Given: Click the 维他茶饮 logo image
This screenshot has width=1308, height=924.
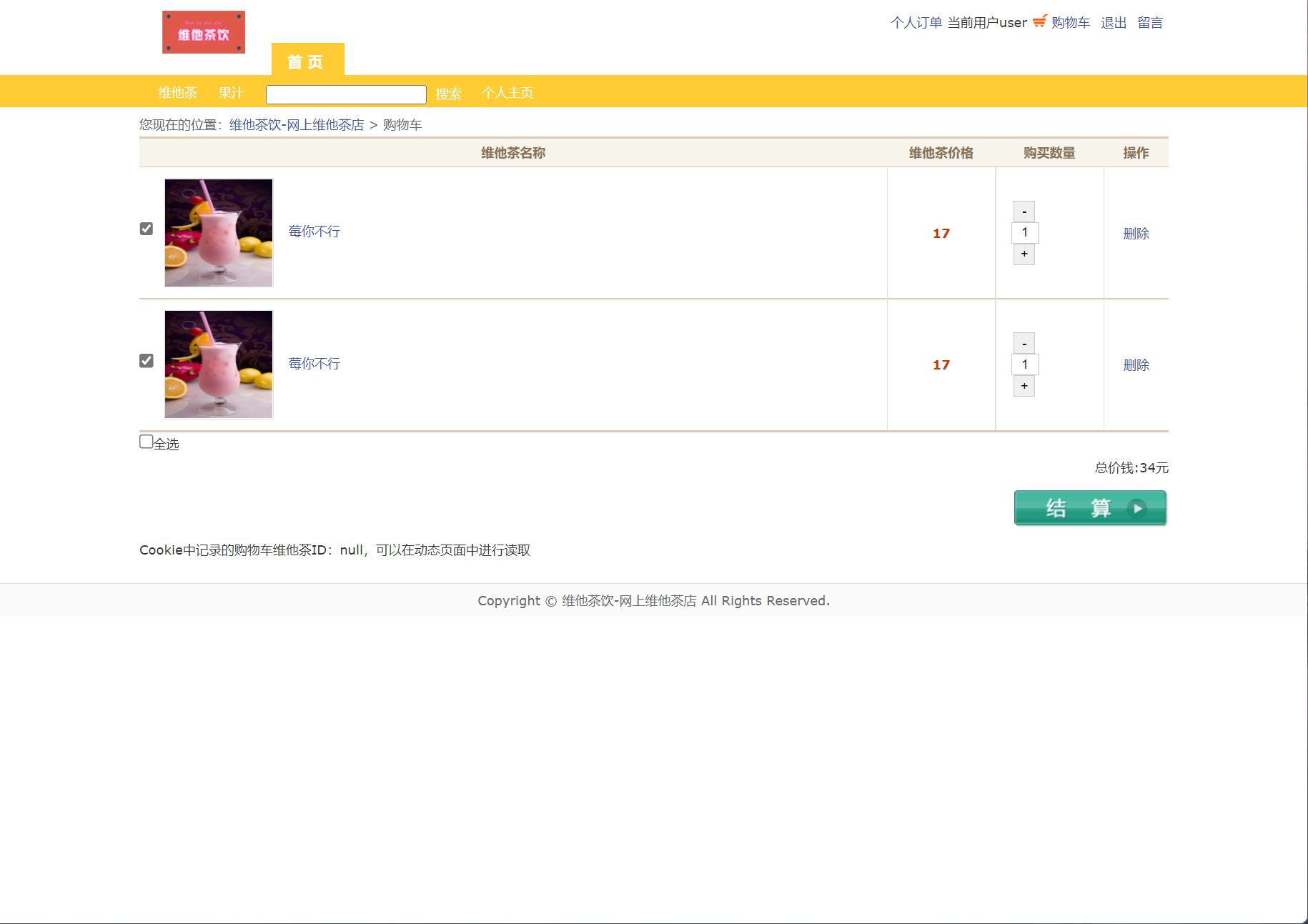Looking at the screenshot, I should click(203, 31).
